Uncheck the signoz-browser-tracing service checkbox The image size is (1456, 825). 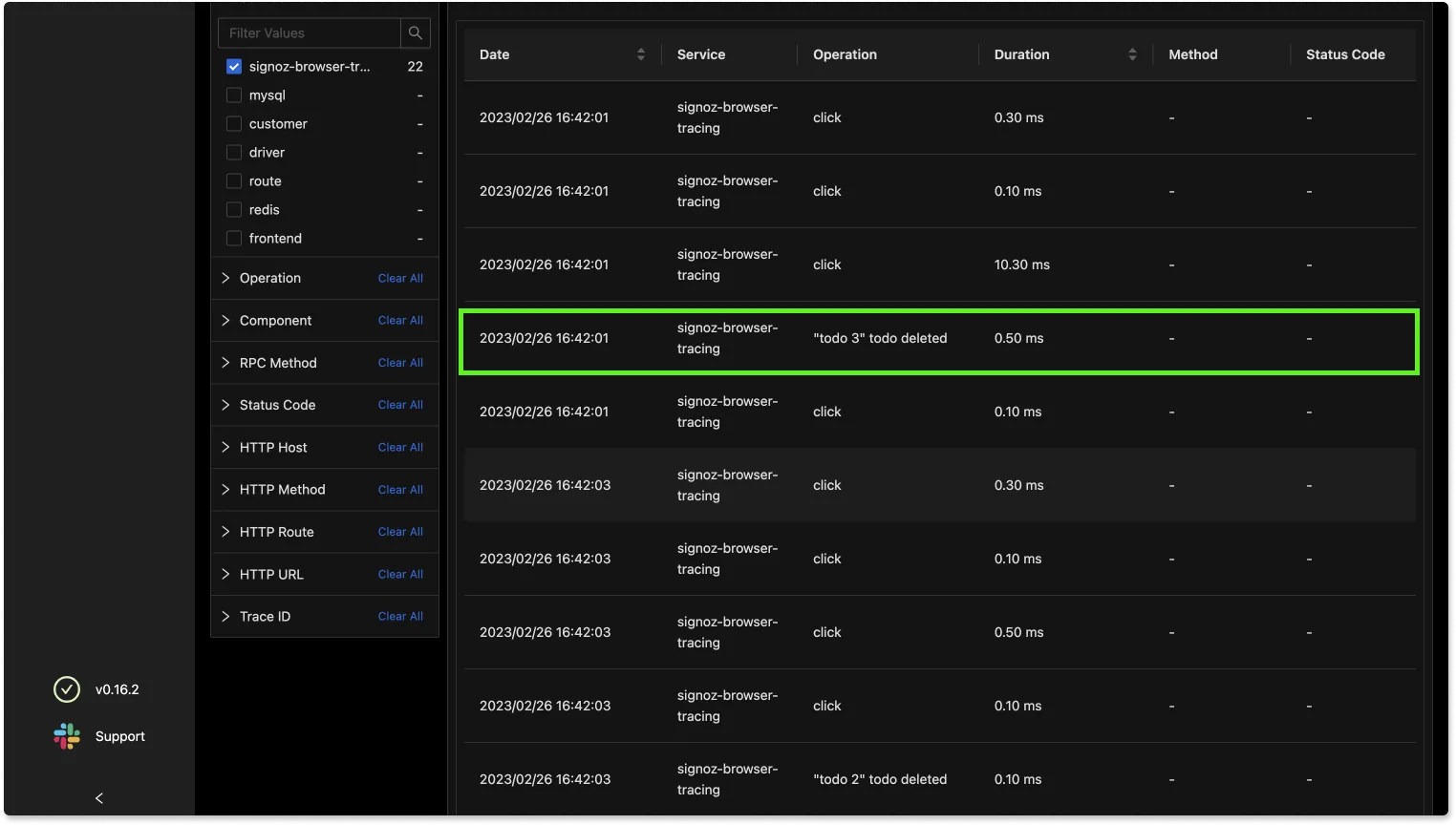pos(234,67)
